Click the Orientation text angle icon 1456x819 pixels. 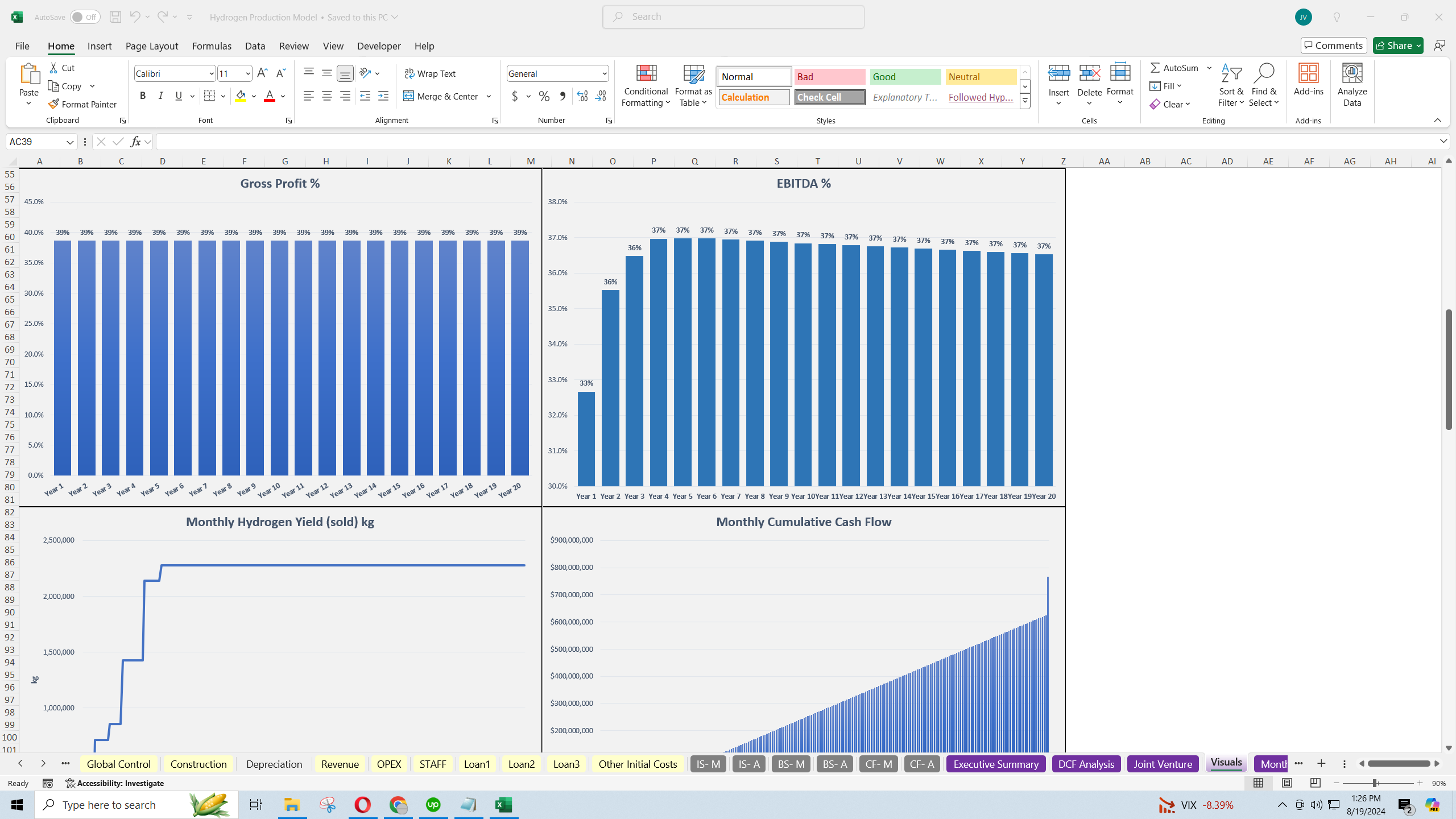[x=366, y=73]
